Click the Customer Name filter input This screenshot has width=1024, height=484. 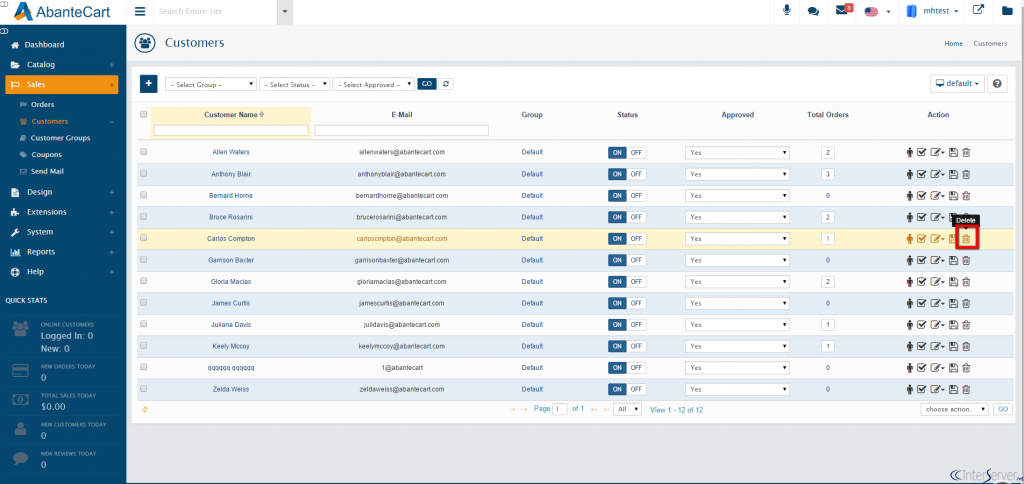[x=231, y=131]
